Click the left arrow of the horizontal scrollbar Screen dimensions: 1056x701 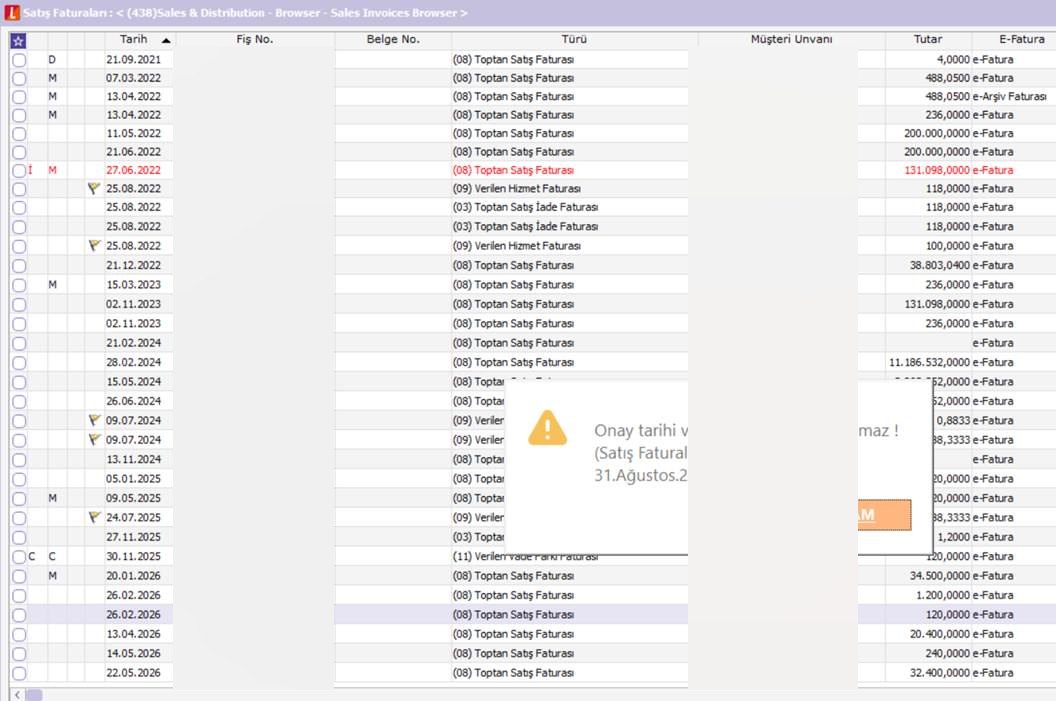(x=18, y=694)
